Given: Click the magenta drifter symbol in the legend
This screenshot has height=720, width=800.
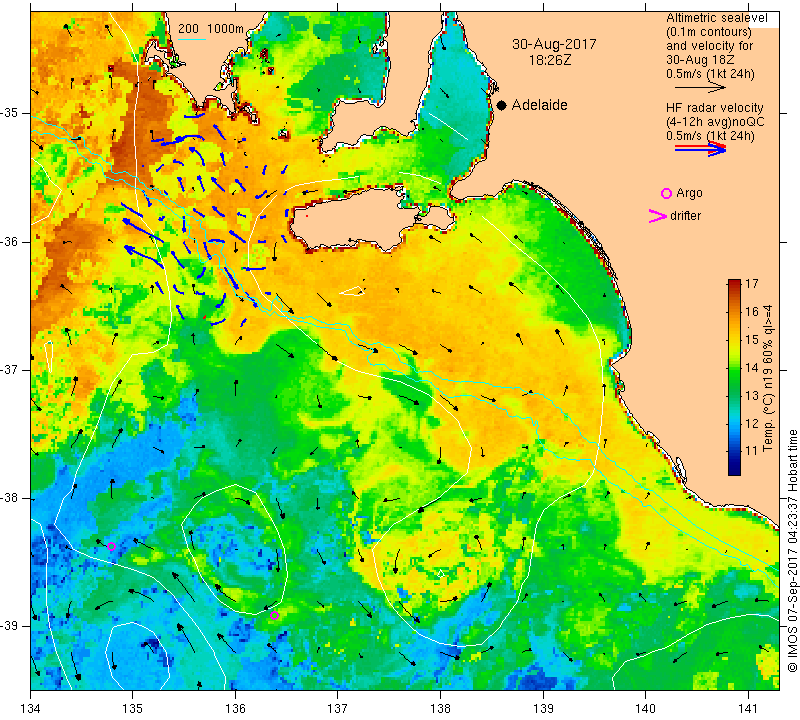Looking at the screenshot, I should click(658, 216).
